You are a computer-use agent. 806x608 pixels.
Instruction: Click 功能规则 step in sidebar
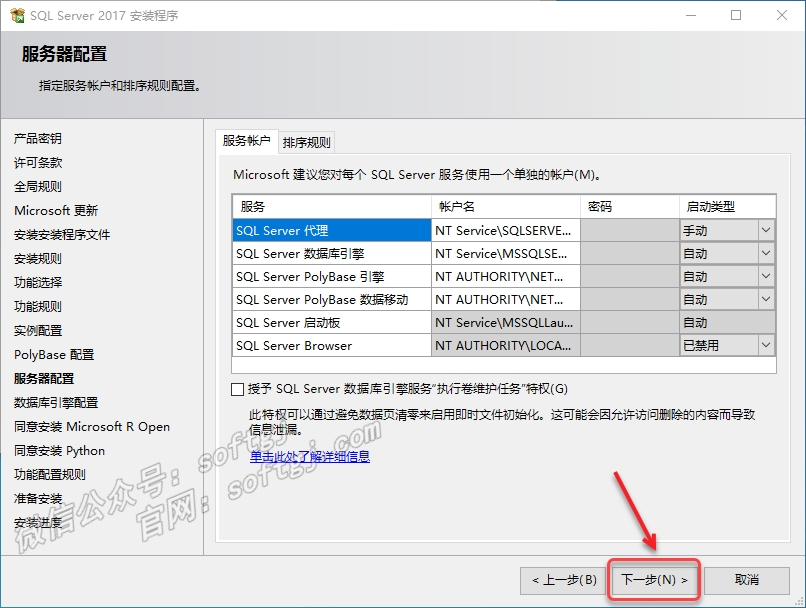(x=38, y=306)
